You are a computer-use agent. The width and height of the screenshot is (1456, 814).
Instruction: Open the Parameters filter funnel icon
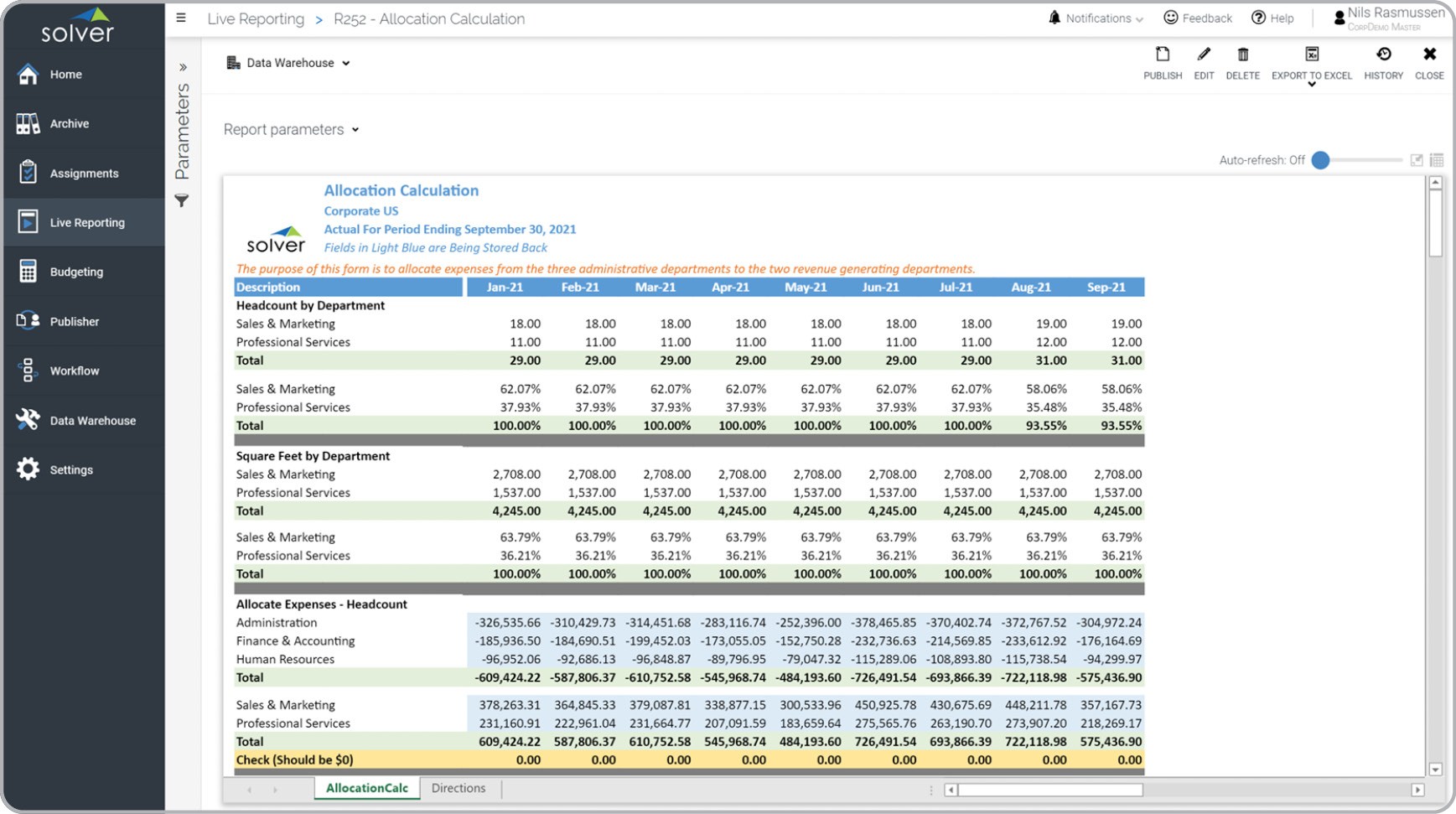pos(181,200)
